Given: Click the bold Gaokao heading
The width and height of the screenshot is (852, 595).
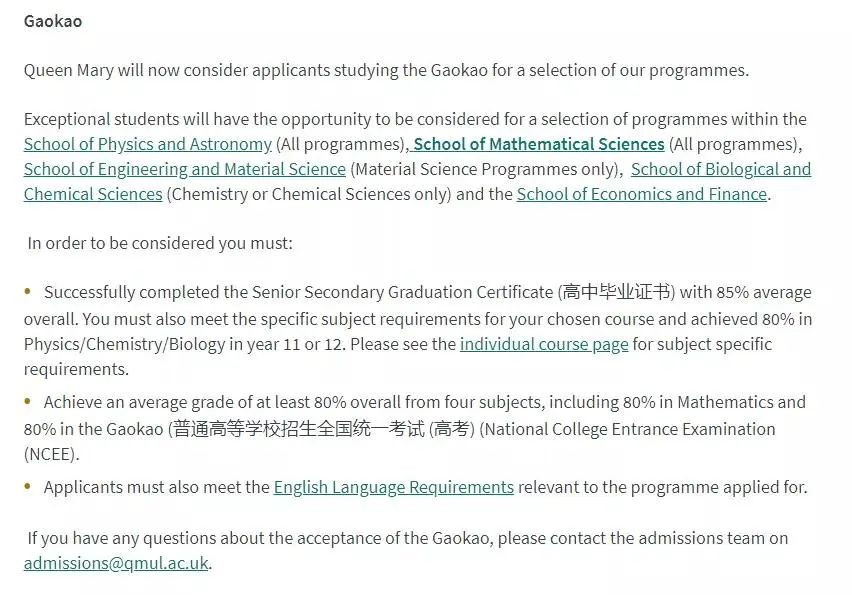Looking at the screenshot, I should tap(53, 21).
